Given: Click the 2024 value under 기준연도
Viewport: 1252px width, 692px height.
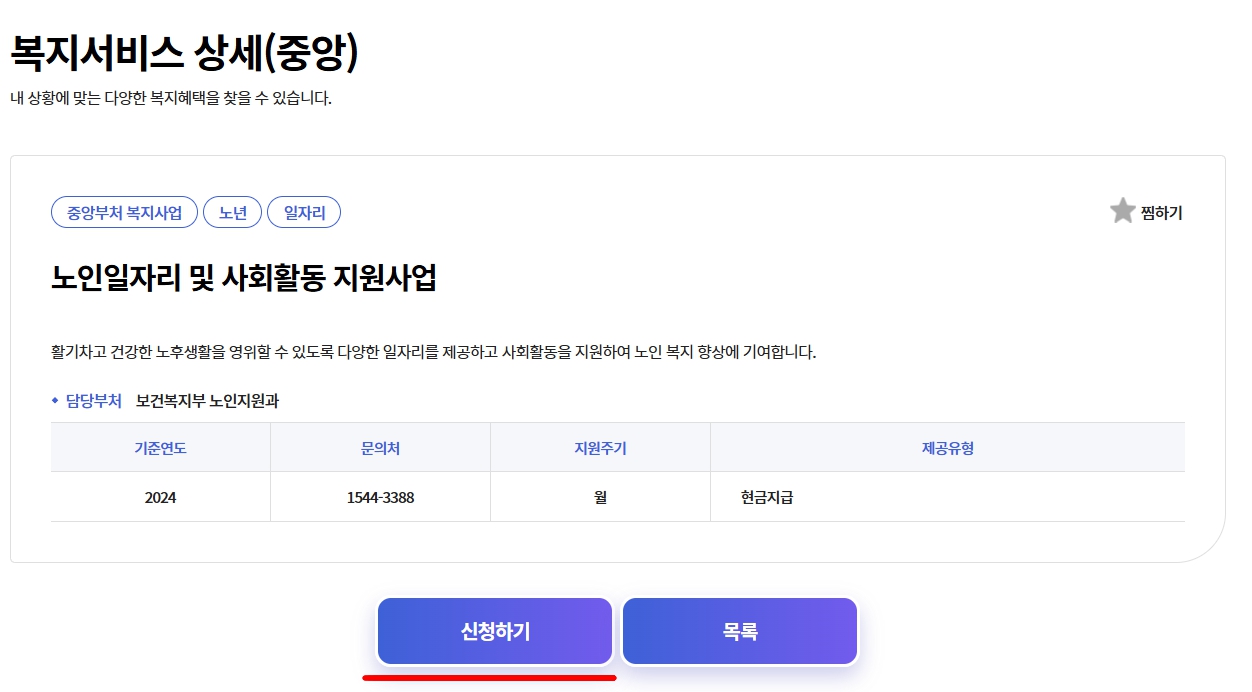Looking at the screenshot, I should click(160, 495).
